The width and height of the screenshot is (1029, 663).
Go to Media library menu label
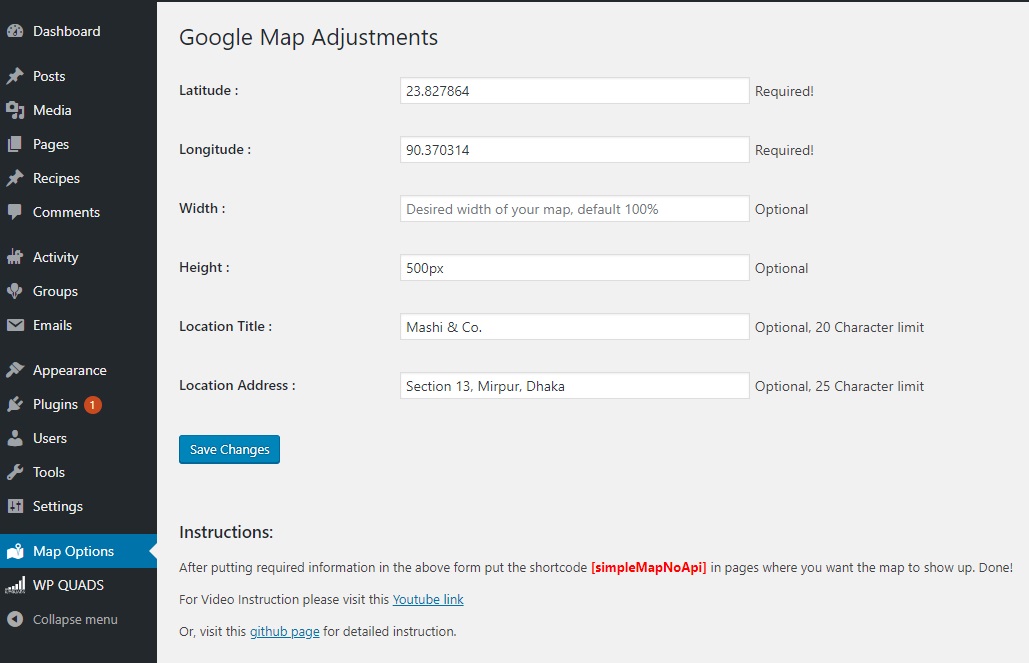(x=52, y=110)
